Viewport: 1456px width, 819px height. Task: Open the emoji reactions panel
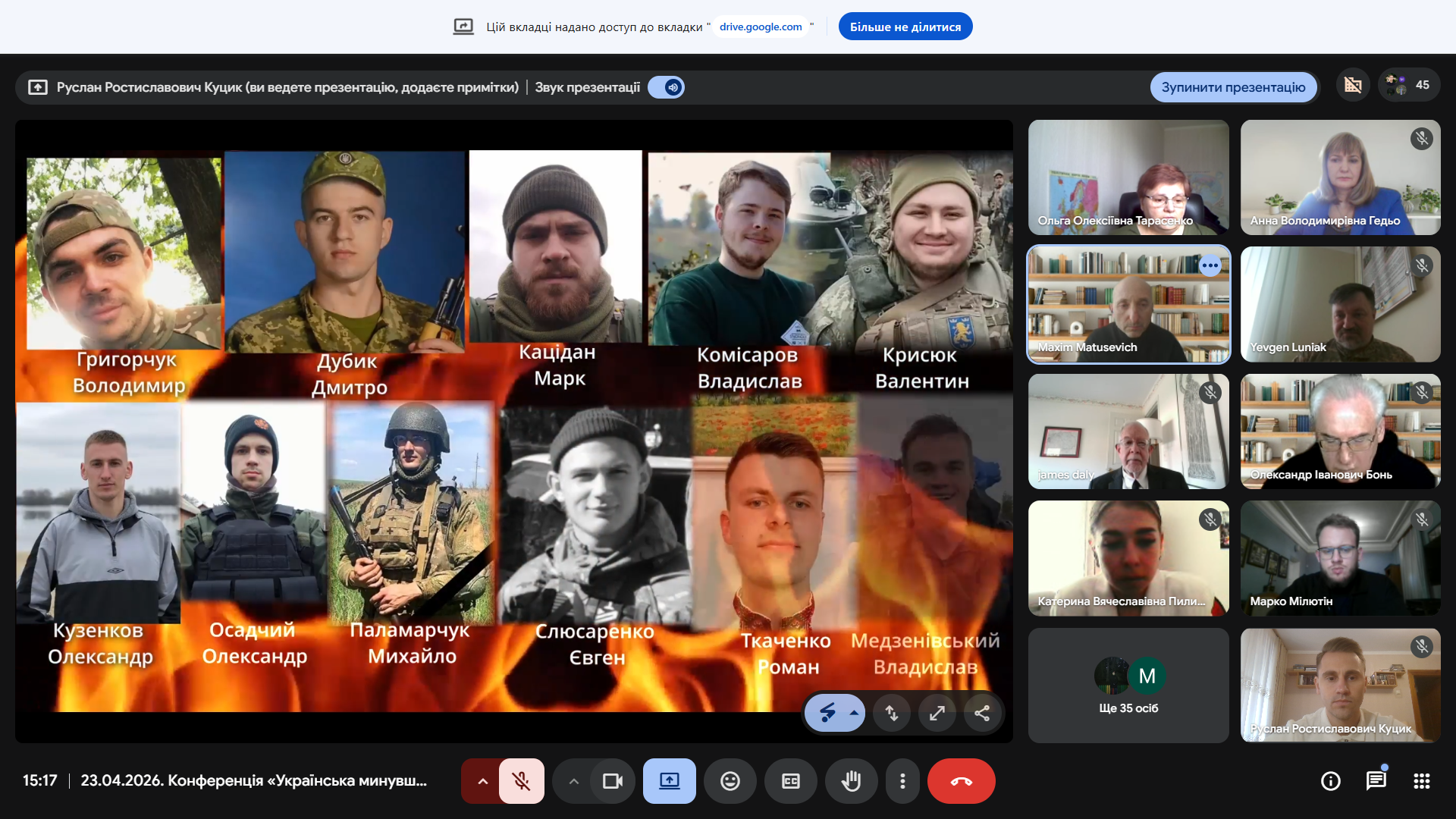(730, 781)
